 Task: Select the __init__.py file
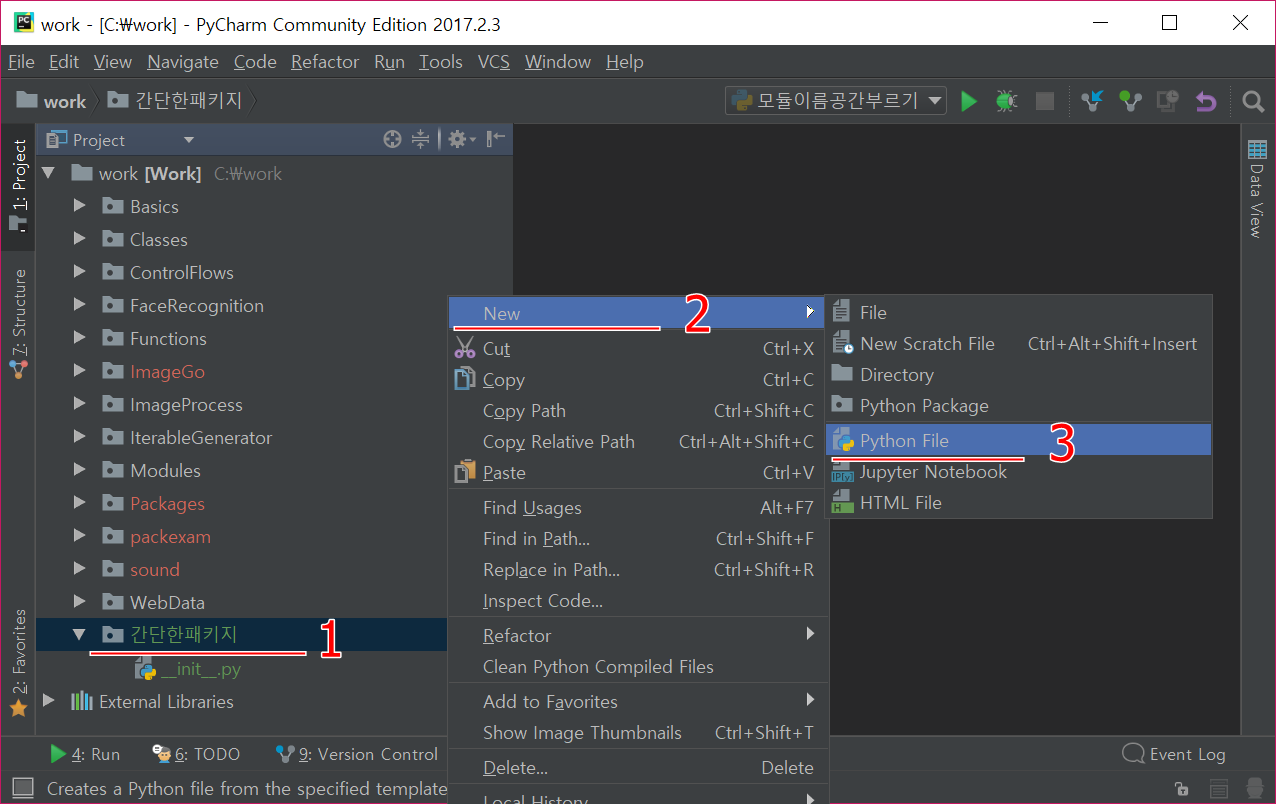click(x=200, y=669)
